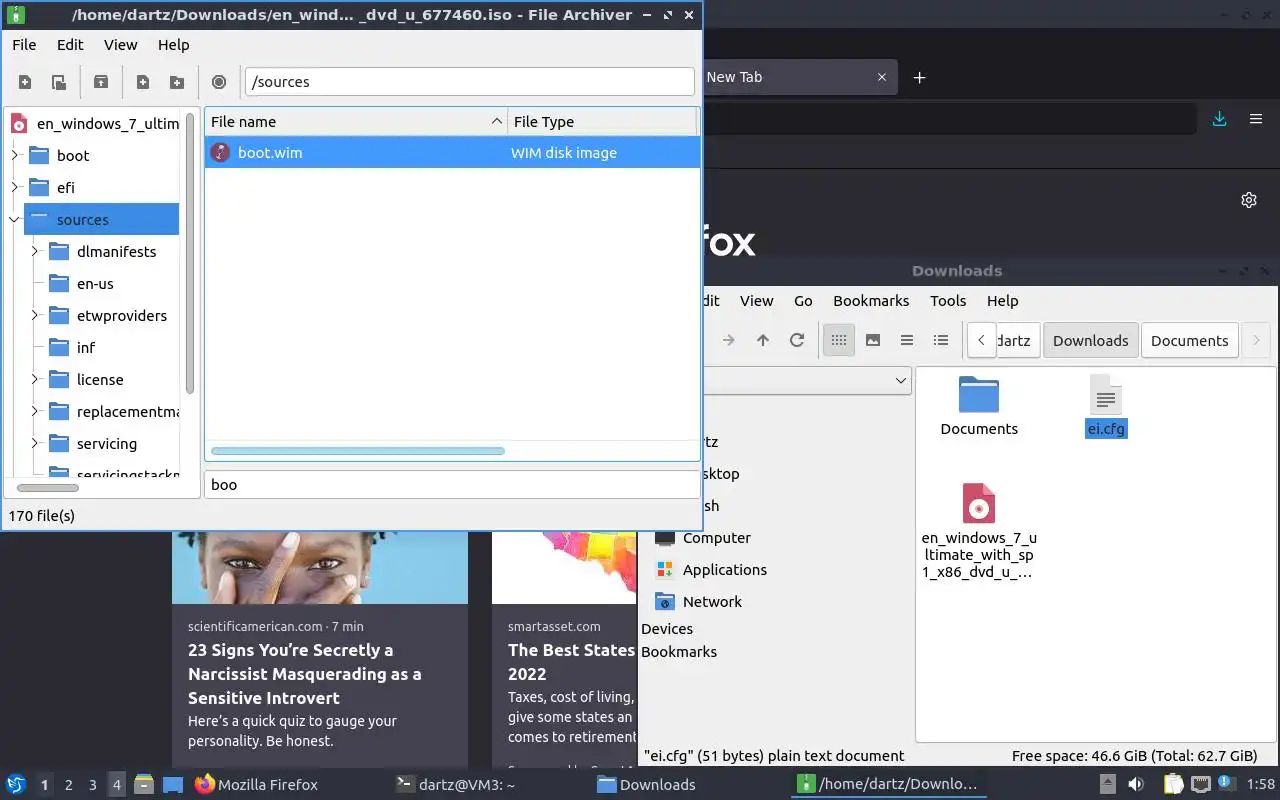The image size is (1280, 800).
Task: Expand the etwproviders folder node
Action: tap(35, 315)
